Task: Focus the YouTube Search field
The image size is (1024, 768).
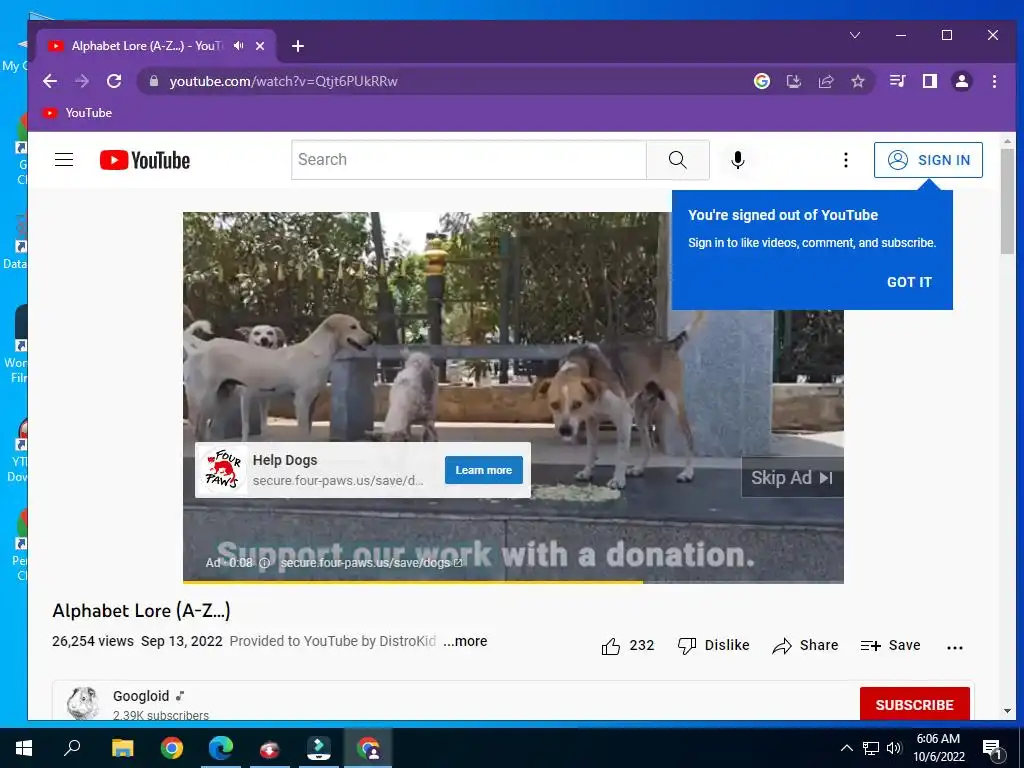Action: [469, 160]
